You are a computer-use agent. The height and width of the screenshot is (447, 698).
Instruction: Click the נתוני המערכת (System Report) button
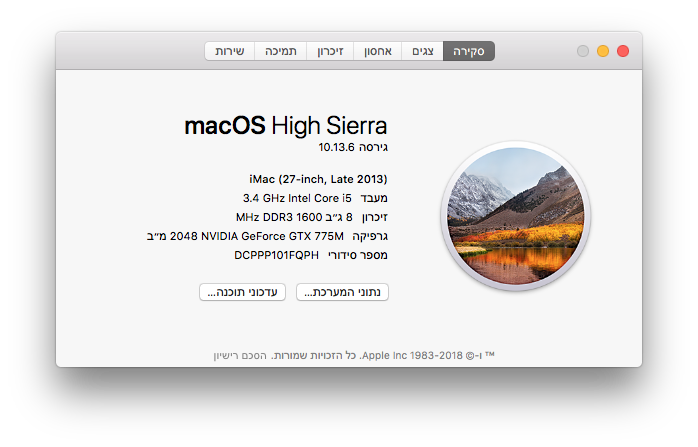pos(342,292)
